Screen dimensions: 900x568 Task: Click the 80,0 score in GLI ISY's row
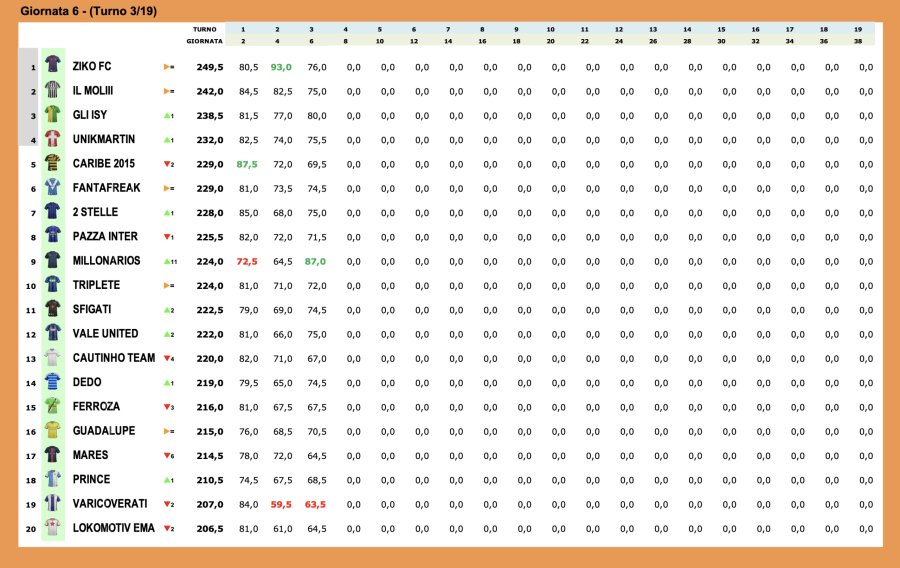point(317,116)
